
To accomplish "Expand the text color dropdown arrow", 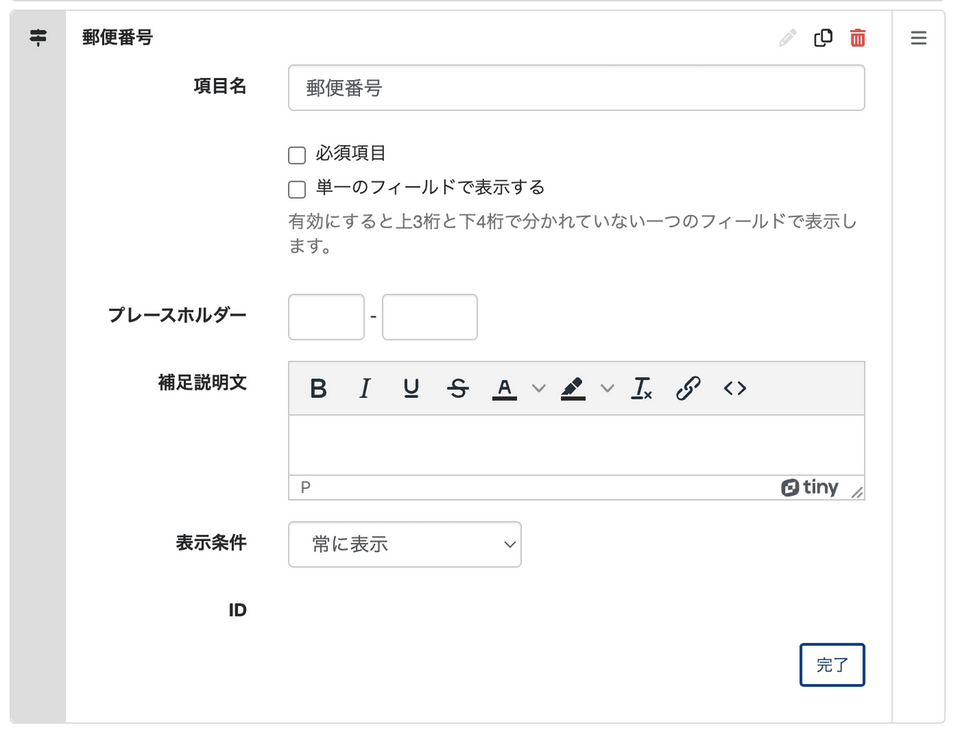I will click(x=538, y=389).
